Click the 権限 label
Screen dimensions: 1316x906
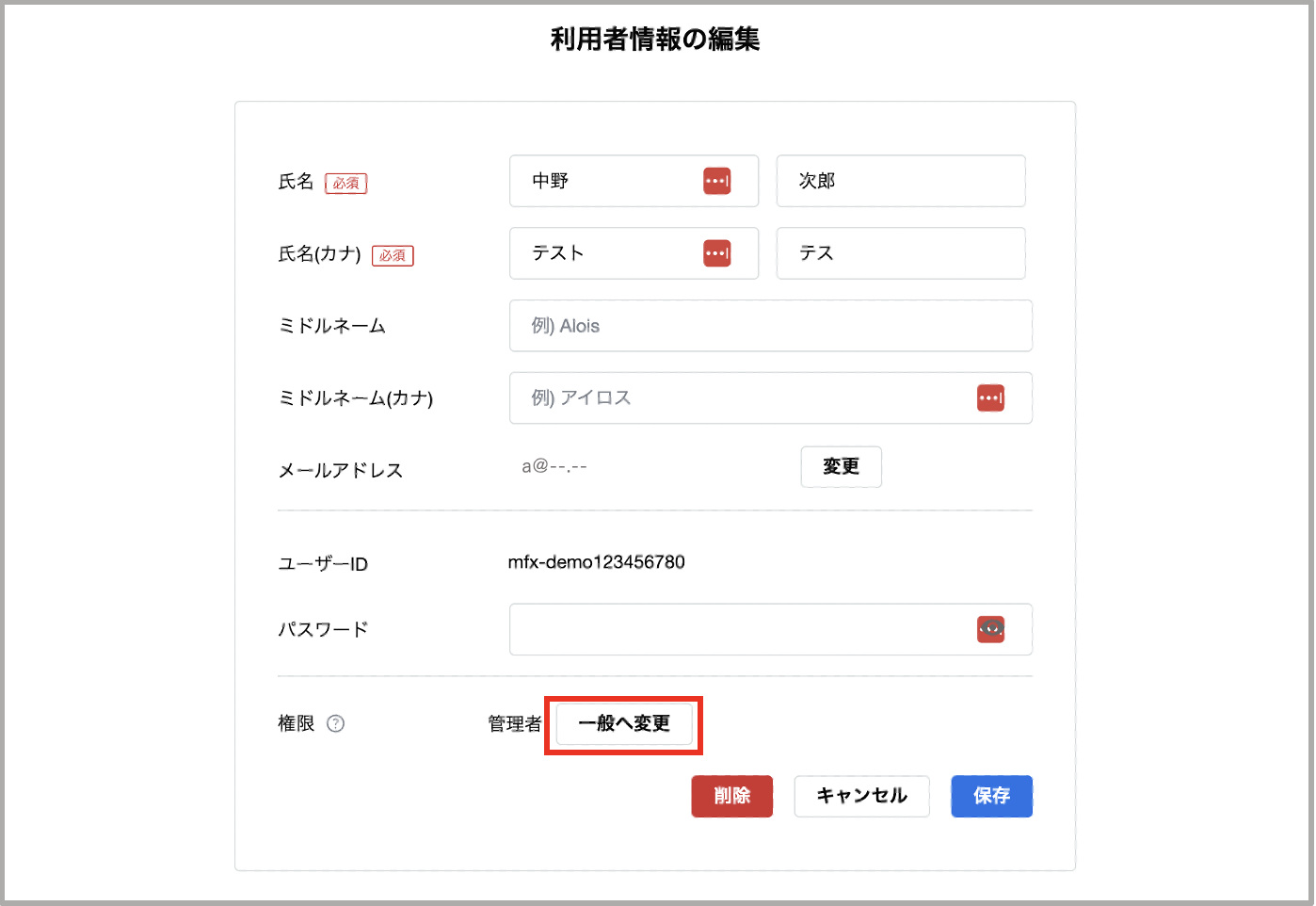[297, 723]
